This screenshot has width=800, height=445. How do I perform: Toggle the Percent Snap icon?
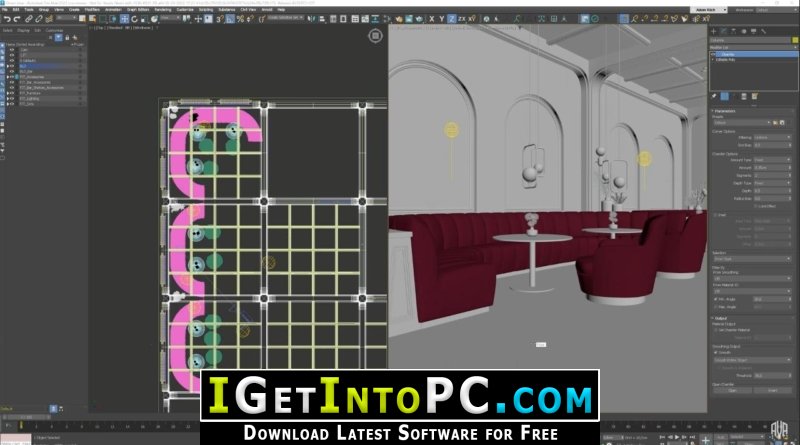pyautogui.click(x=240, y=19)
